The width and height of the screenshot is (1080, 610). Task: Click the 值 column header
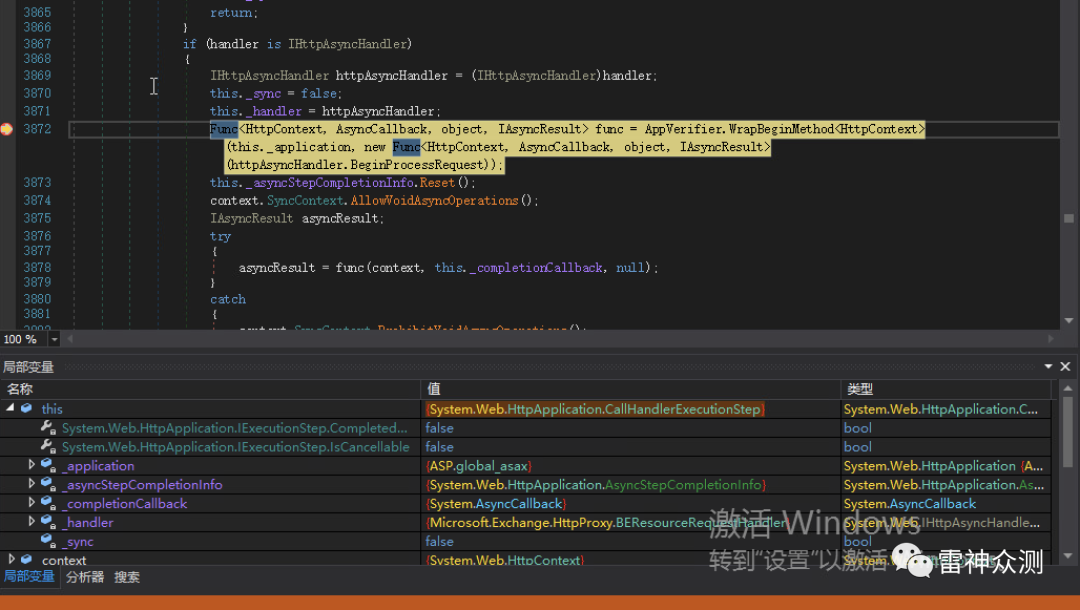point(630,389)
